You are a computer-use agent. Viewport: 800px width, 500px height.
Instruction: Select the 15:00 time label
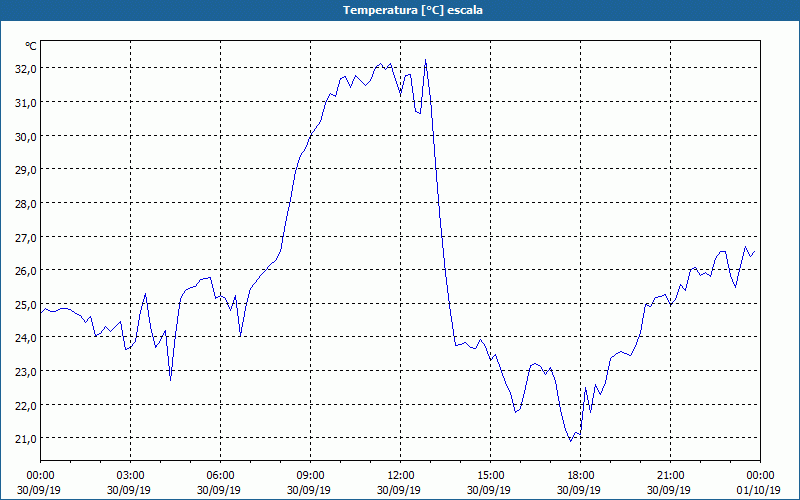point(490,475)
